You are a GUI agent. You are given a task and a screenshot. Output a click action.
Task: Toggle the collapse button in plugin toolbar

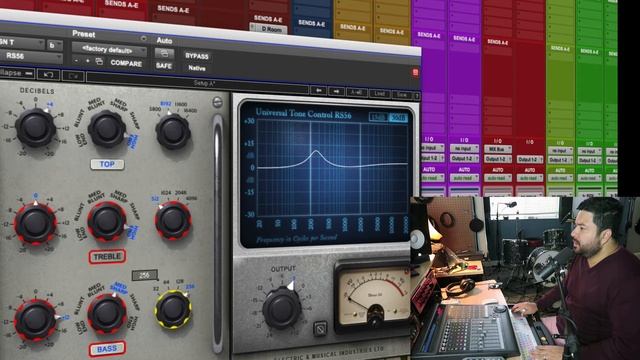[x=17, y=73]
